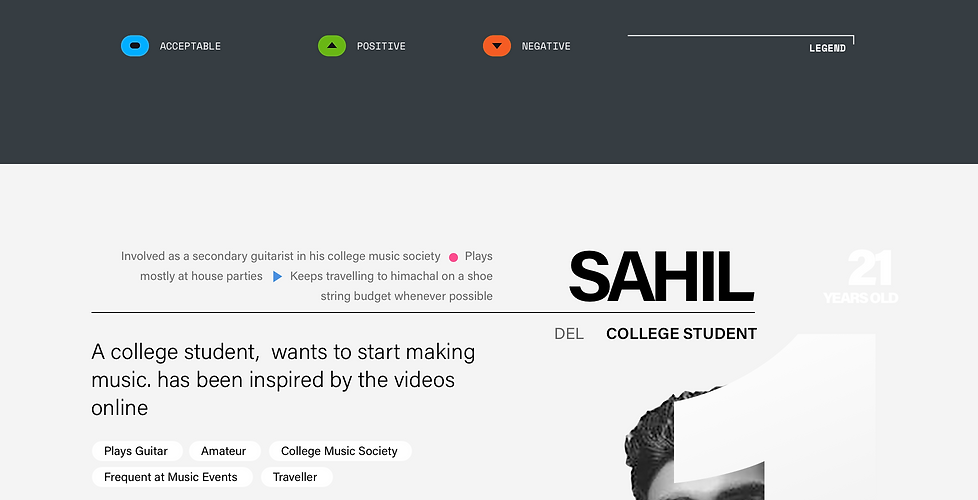Image resolution: width=978 pixels, height=500 pixels.
Task: Select the Traveller tag
Action: pyautogui.click(x=295, y=477)
